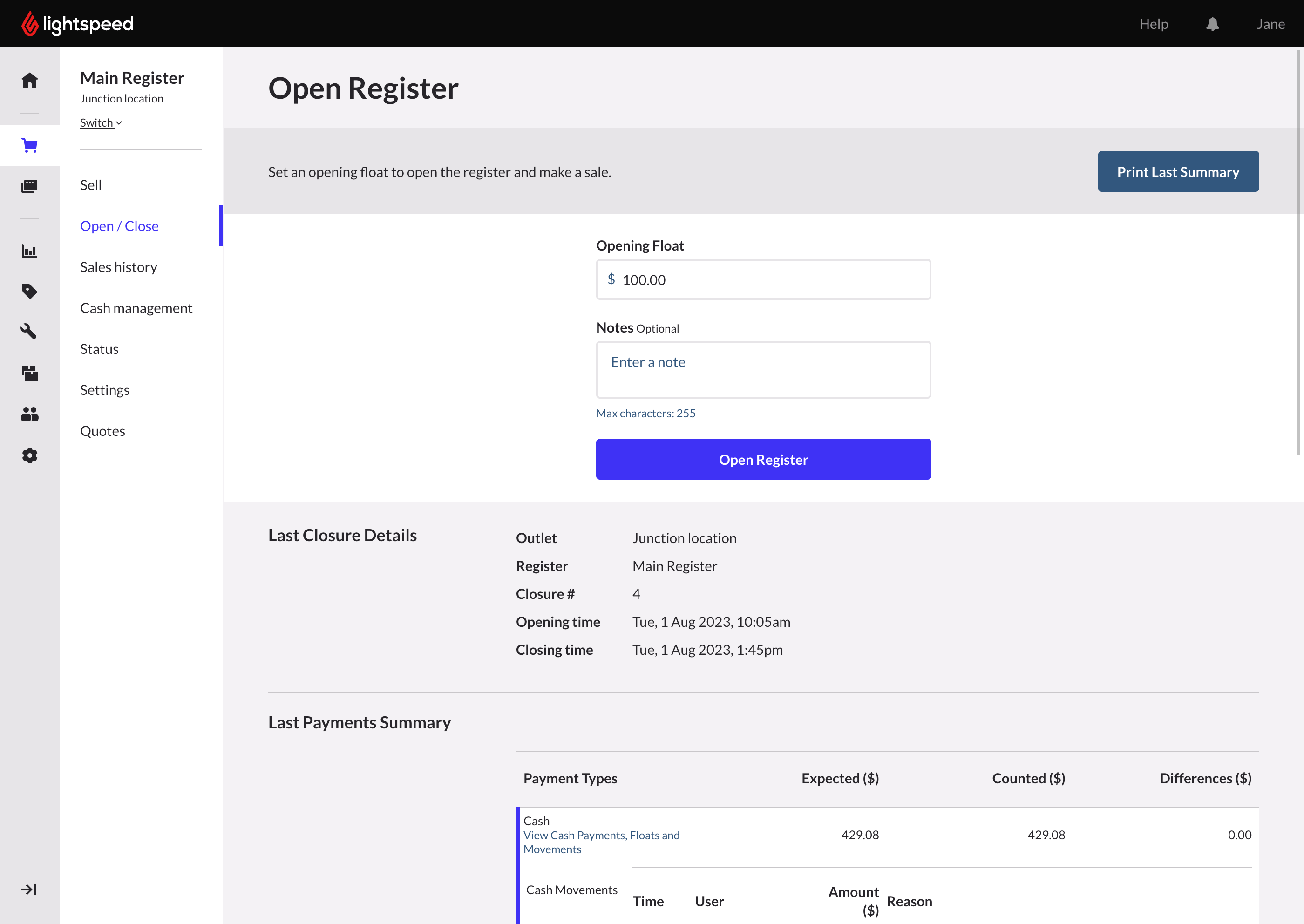Open the Inventory boxes icon

(x=30, y=373)
